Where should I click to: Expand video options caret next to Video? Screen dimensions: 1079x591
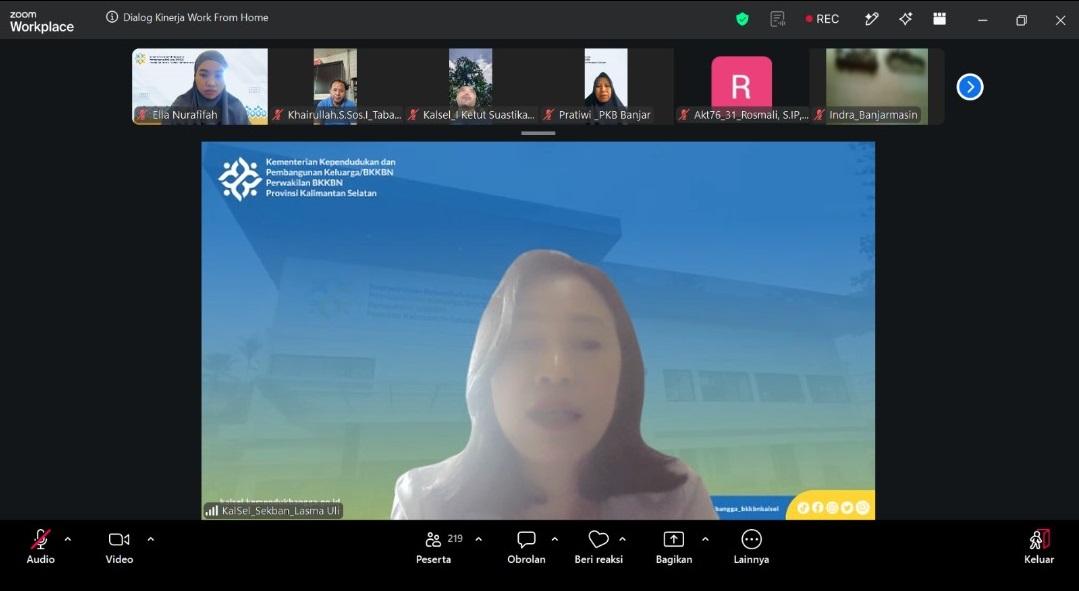[x=151, y=539]
